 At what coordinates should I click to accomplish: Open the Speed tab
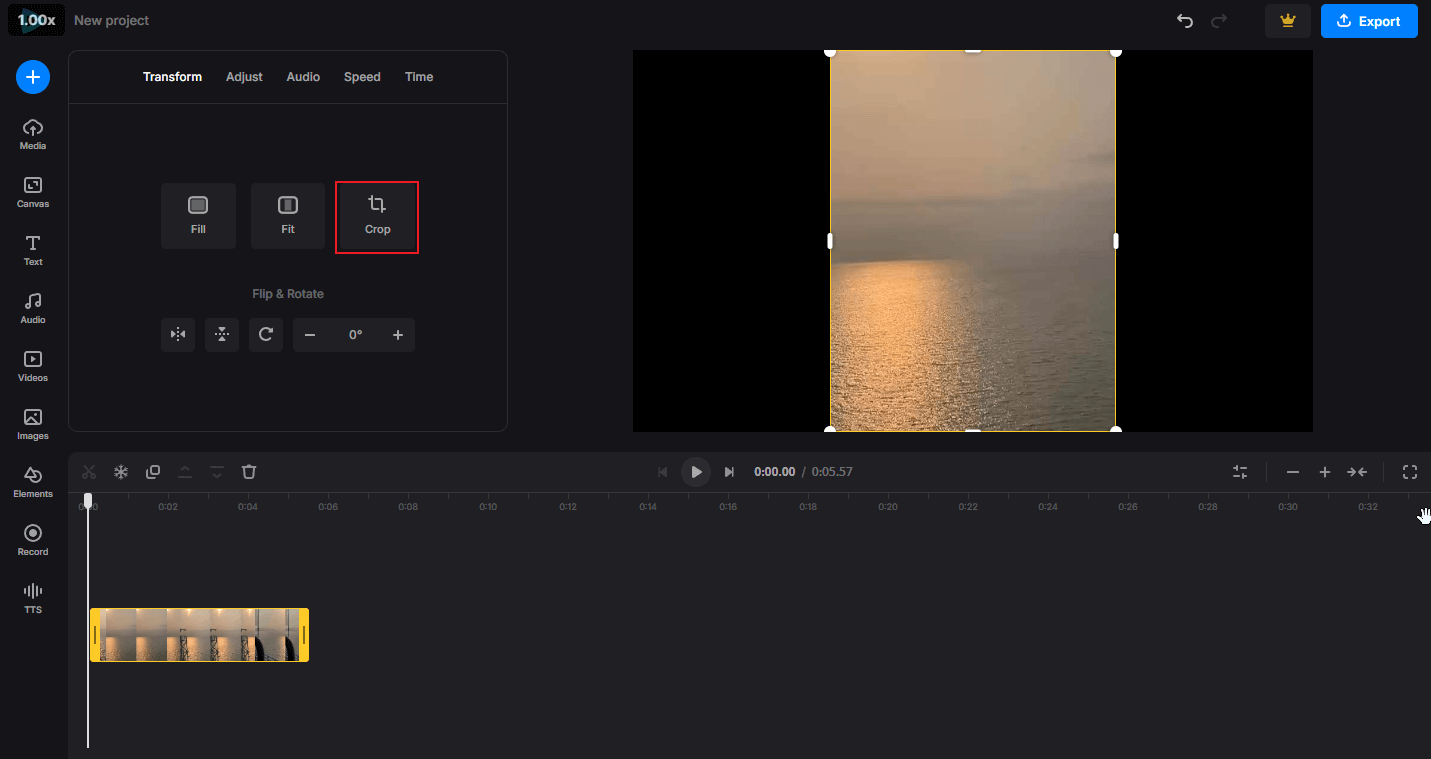click(362, 77)
